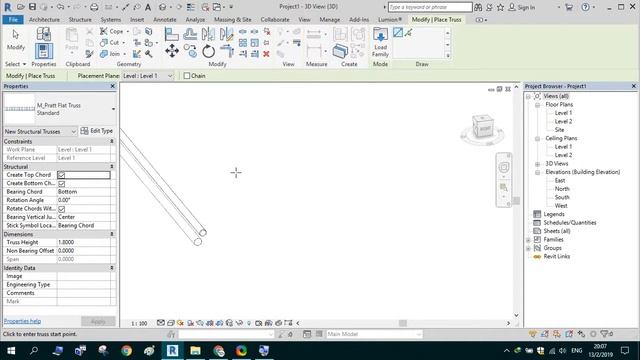Switch to the Manage ribbon tab
Screen dimensions: 640x360
coord(329,20)
